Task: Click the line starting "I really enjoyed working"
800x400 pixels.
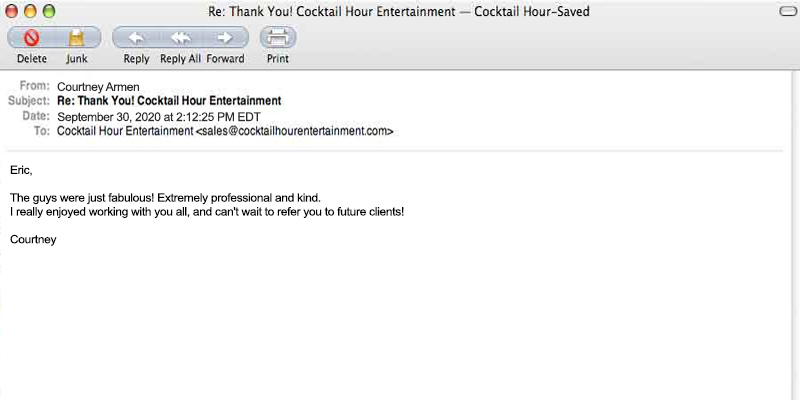Action: coord(206,212)
